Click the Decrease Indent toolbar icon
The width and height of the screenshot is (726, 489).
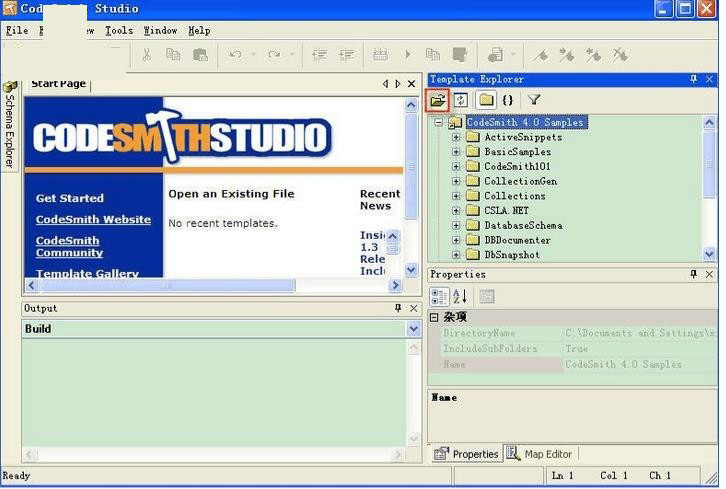319,55
